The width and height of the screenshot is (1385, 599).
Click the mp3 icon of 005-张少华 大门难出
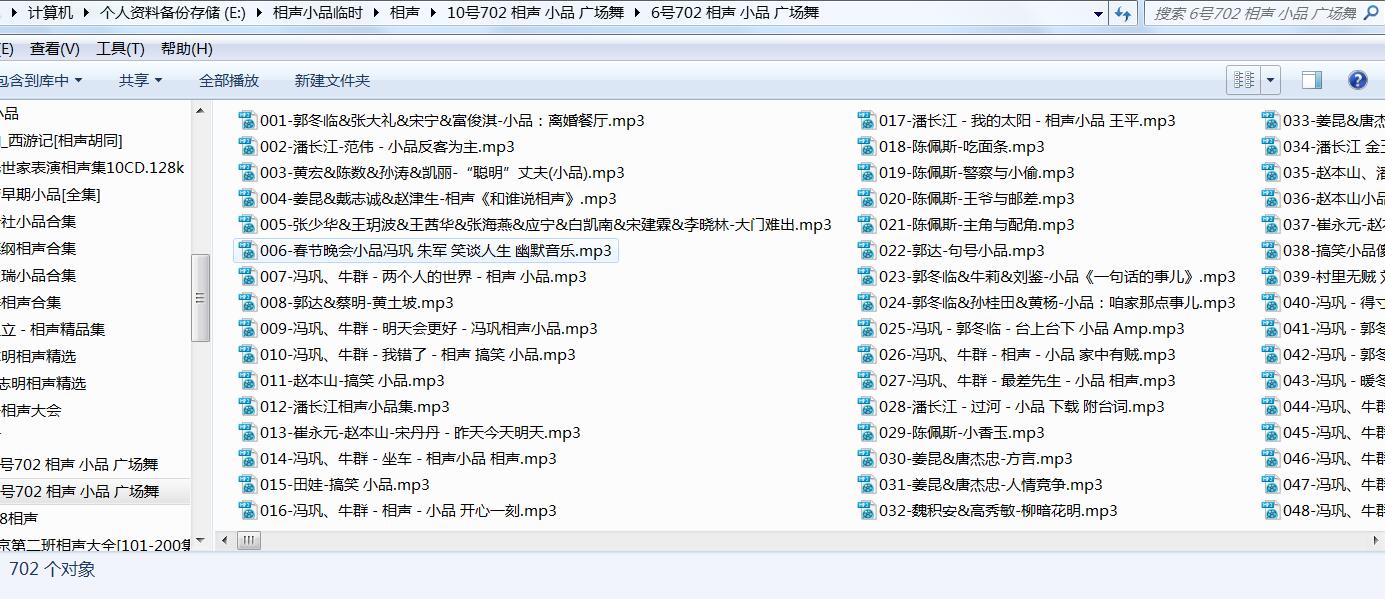(247, 224)
